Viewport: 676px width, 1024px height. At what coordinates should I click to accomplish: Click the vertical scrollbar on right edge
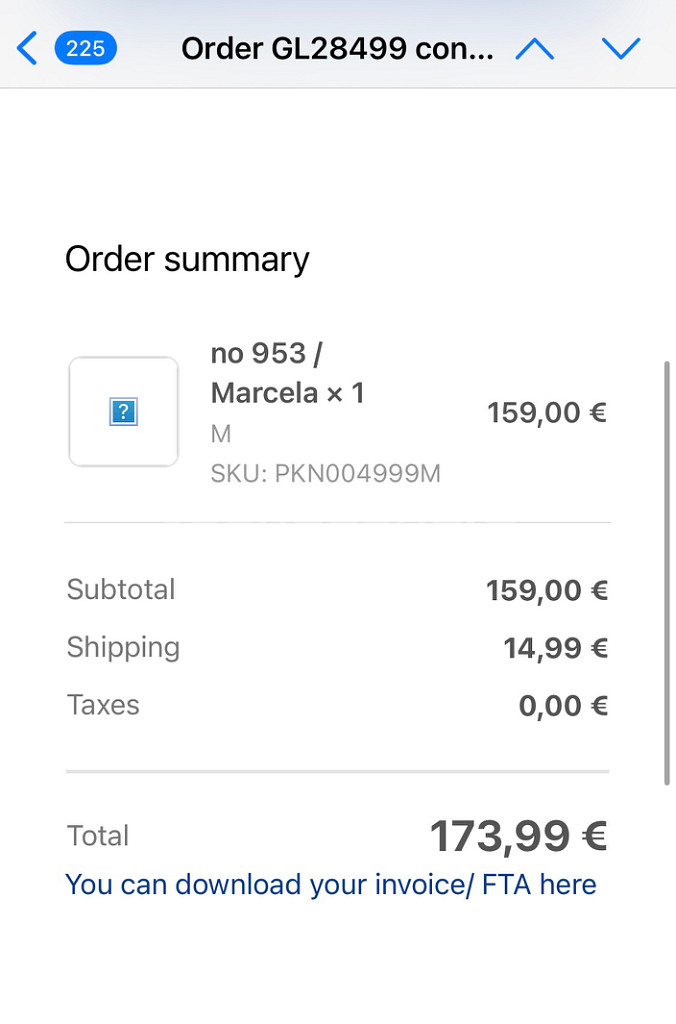click(x=667, y=572)
